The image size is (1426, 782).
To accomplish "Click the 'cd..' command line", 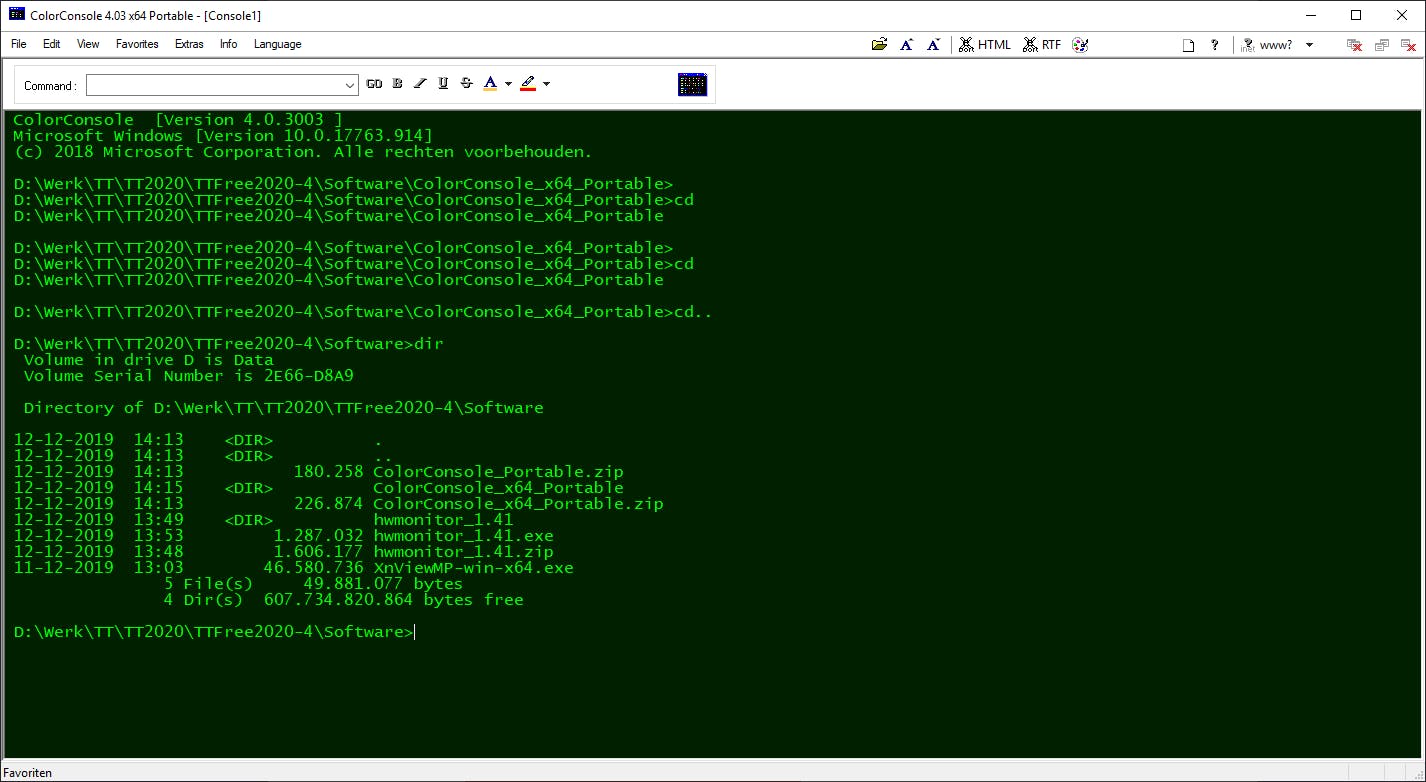I will [x=364, y=312].
